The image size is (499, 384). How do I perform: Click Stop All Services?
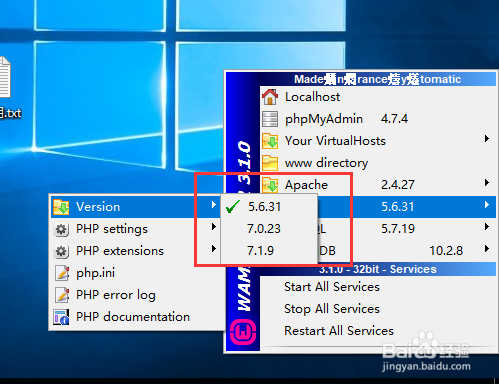tap(378, 309)
